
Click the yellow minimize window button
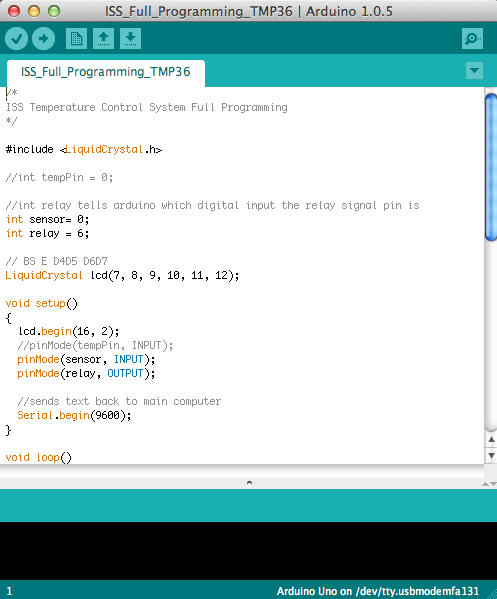(x=34, y=11)
